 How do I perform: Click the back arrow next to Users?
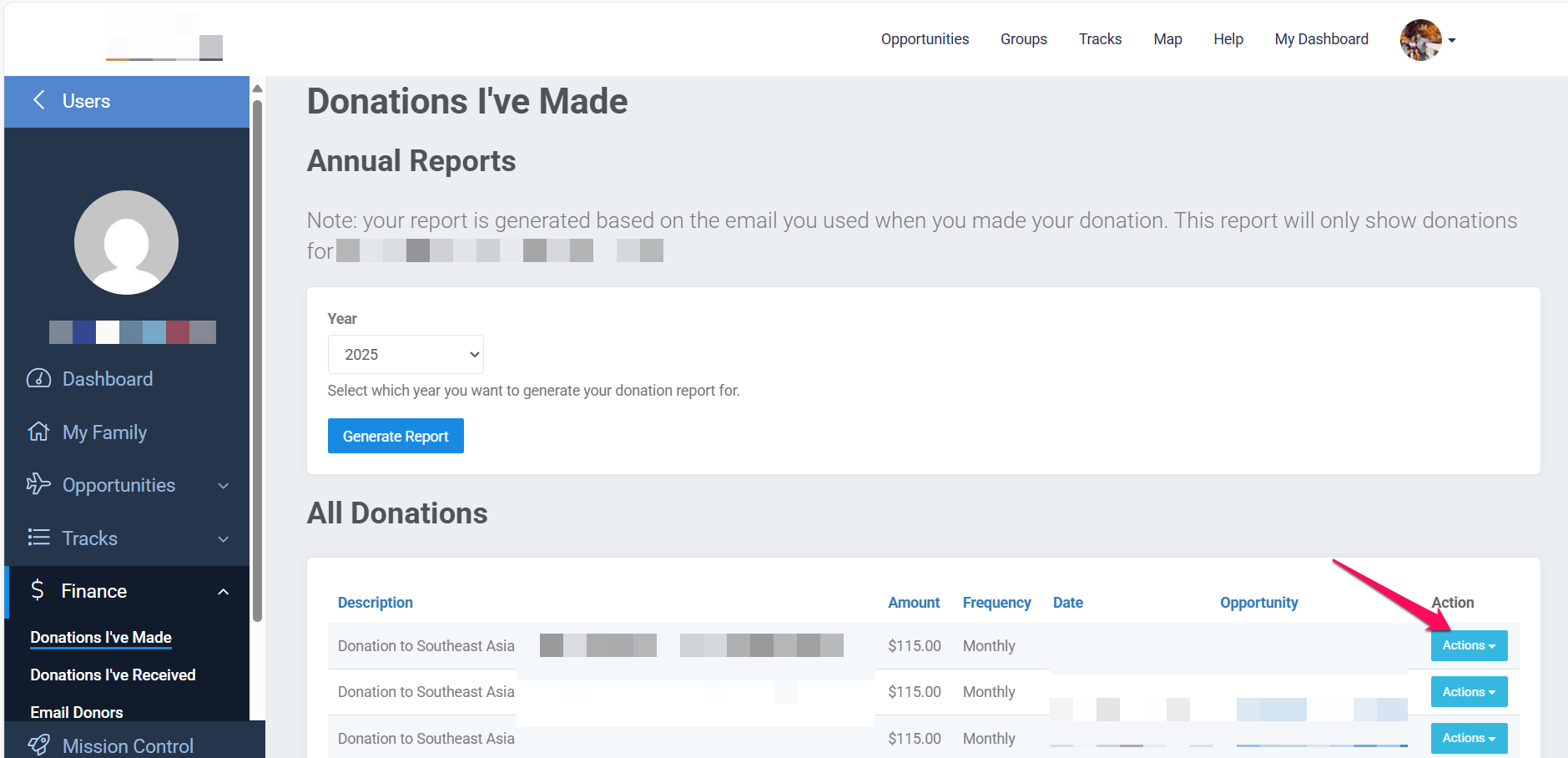click(x=38, y=100)
